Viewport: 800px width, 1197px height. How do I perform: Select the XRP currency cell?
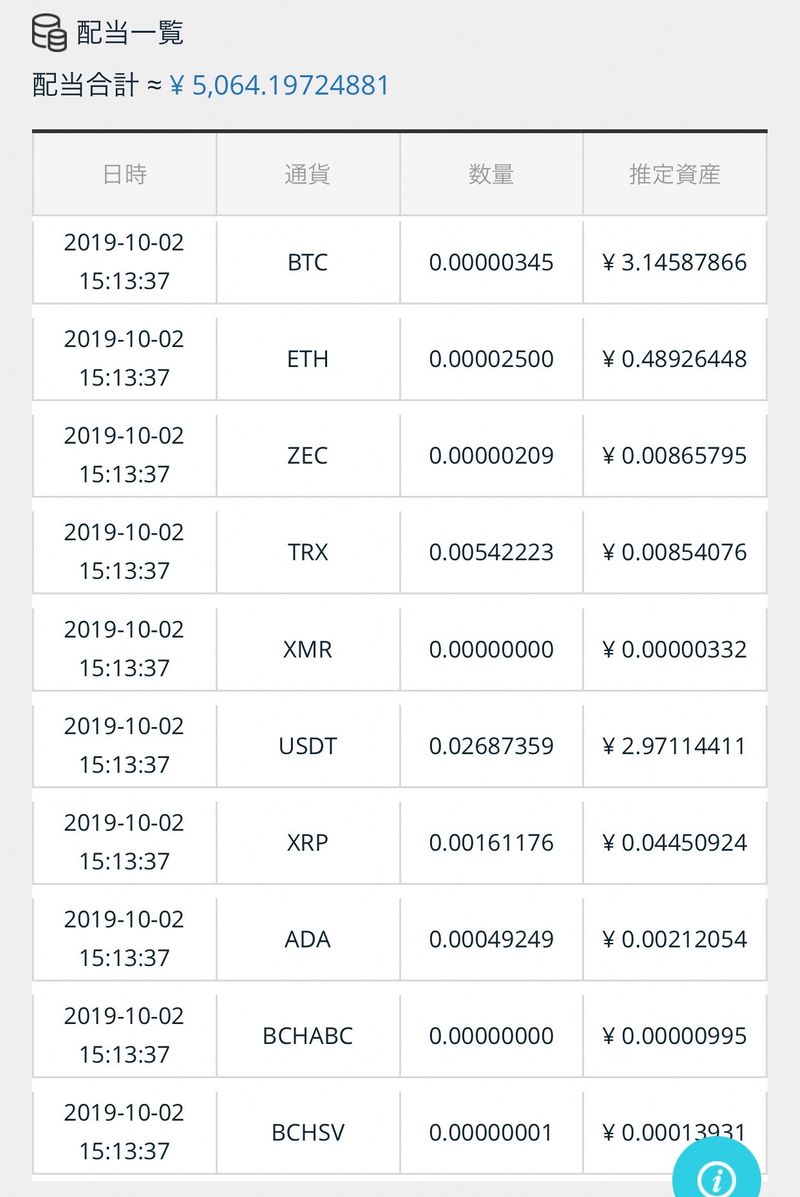pos(307,843)
